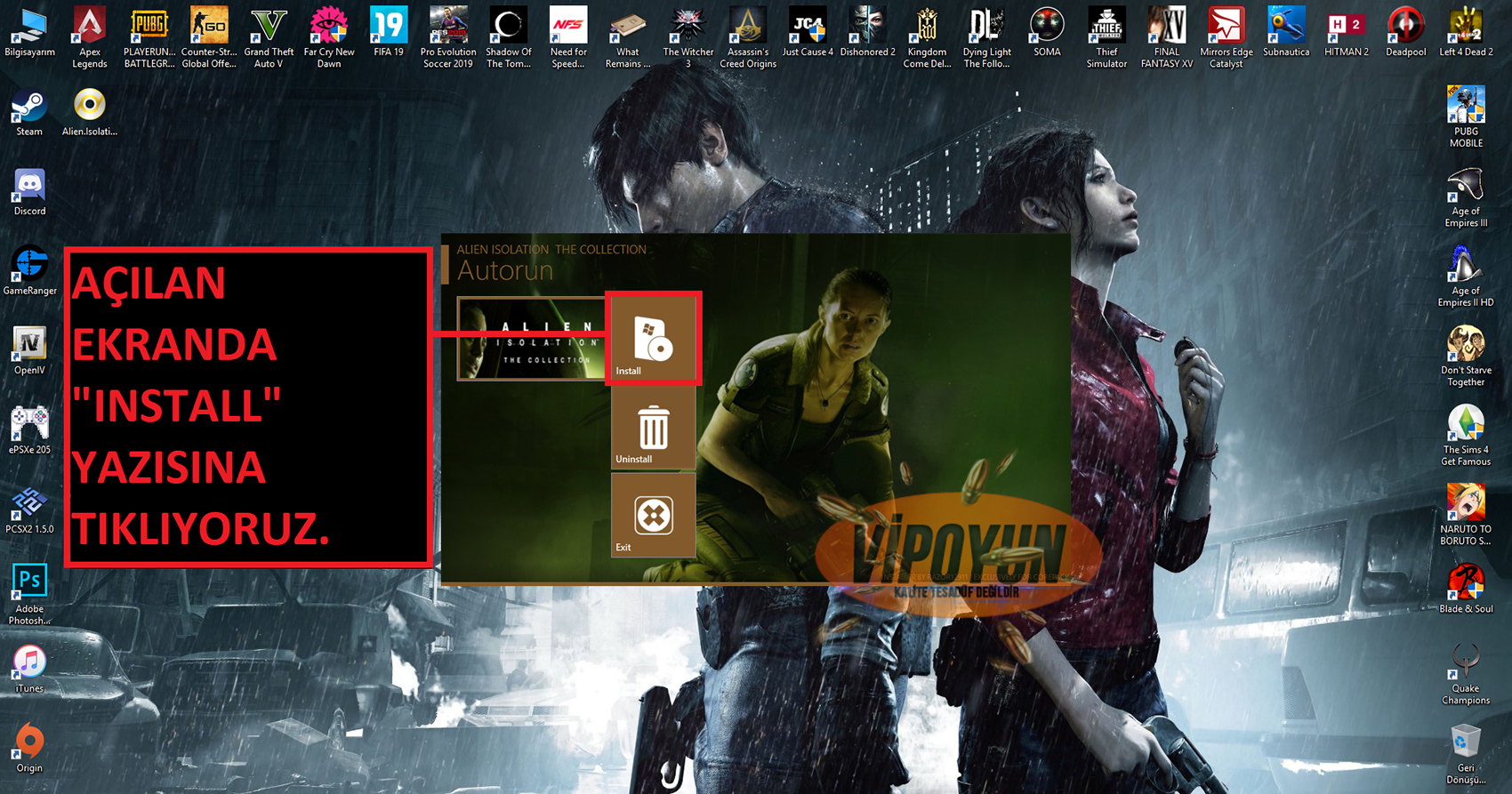Screen dimensions: 1512x794
Task: Select the Dying Light The Following icon
Action: (x=987, y=37)
